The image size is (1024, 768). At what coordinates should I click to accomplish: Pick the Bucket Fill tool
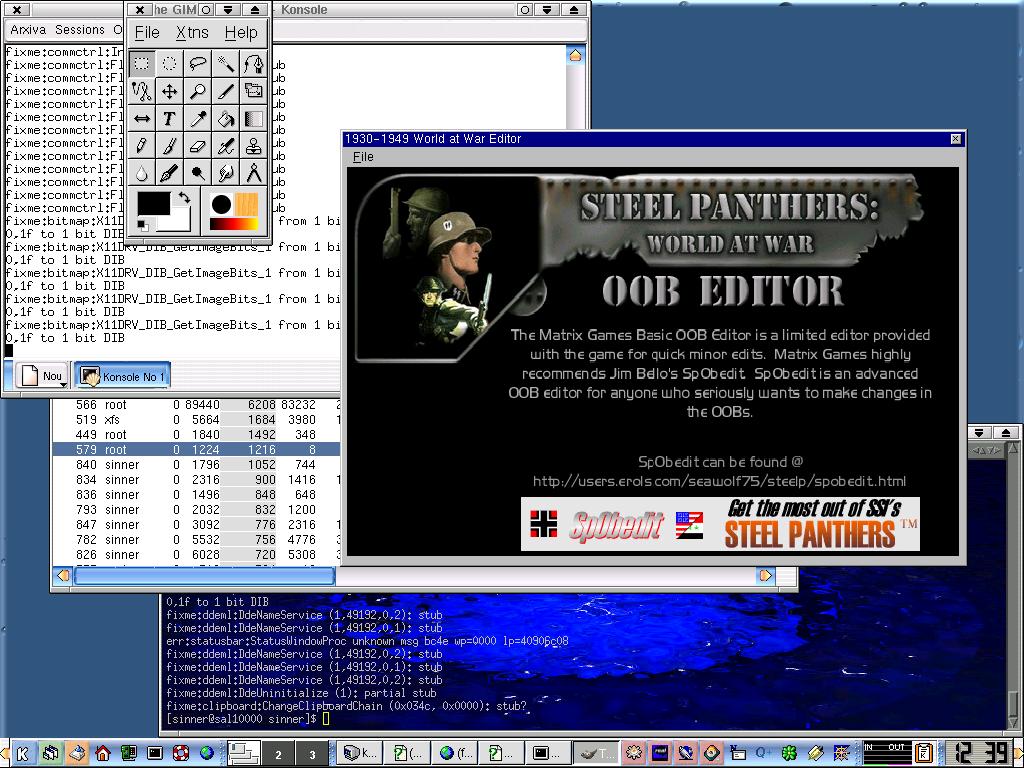pos(226,119)
